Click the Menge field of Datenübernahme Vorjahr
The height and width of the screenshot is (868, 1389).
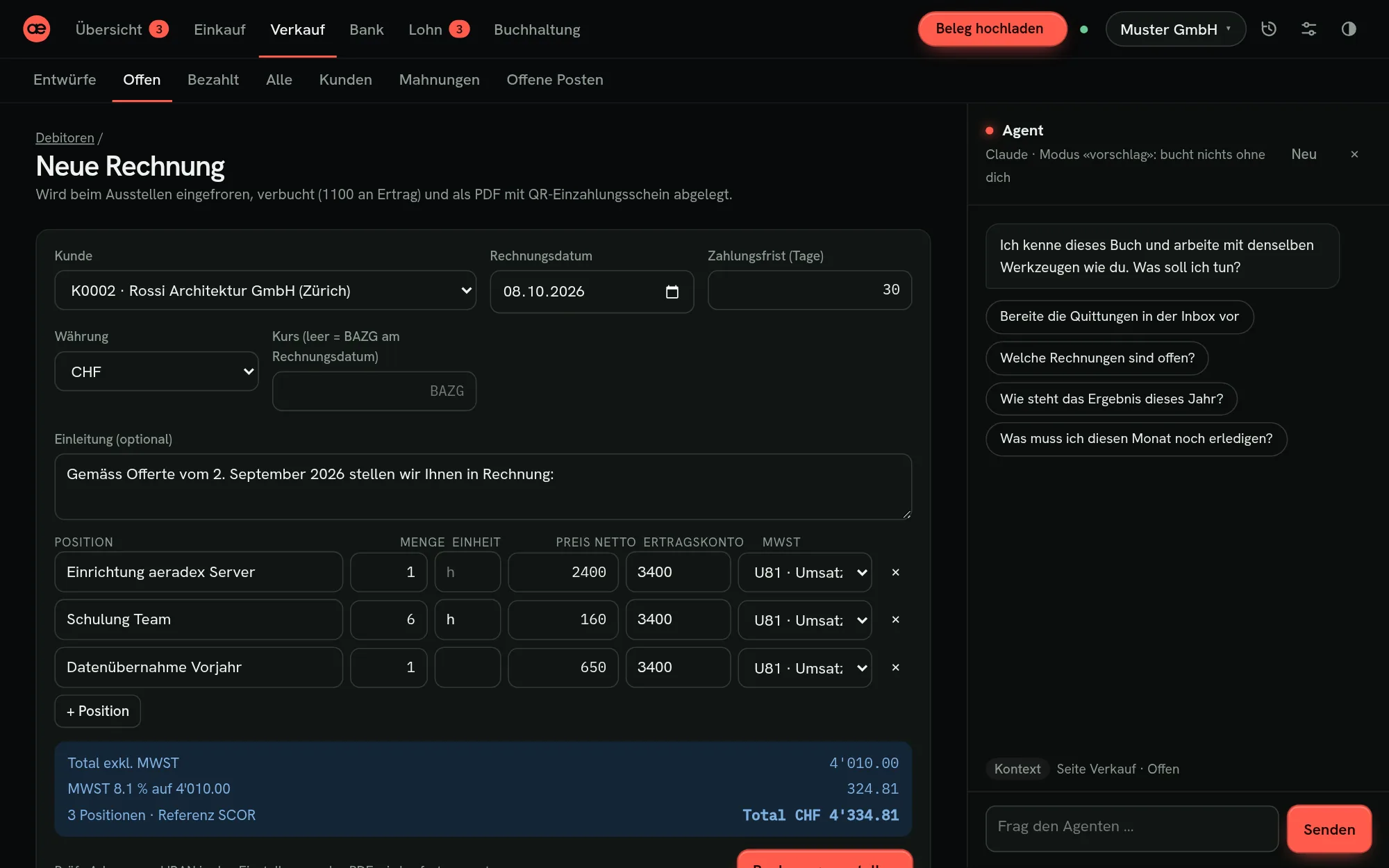[x=388, y=667]
